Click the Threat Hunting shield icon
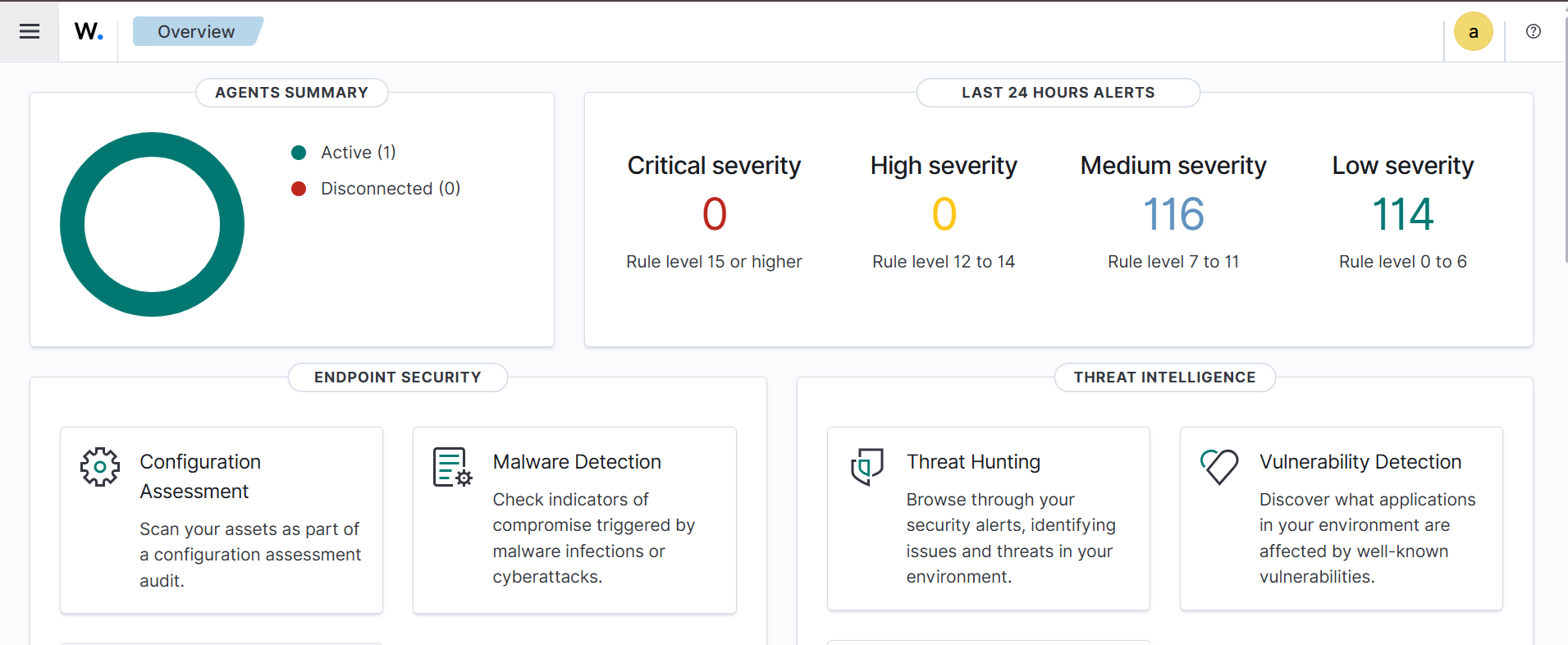1568x645 pixels. (x=867, y=466)
